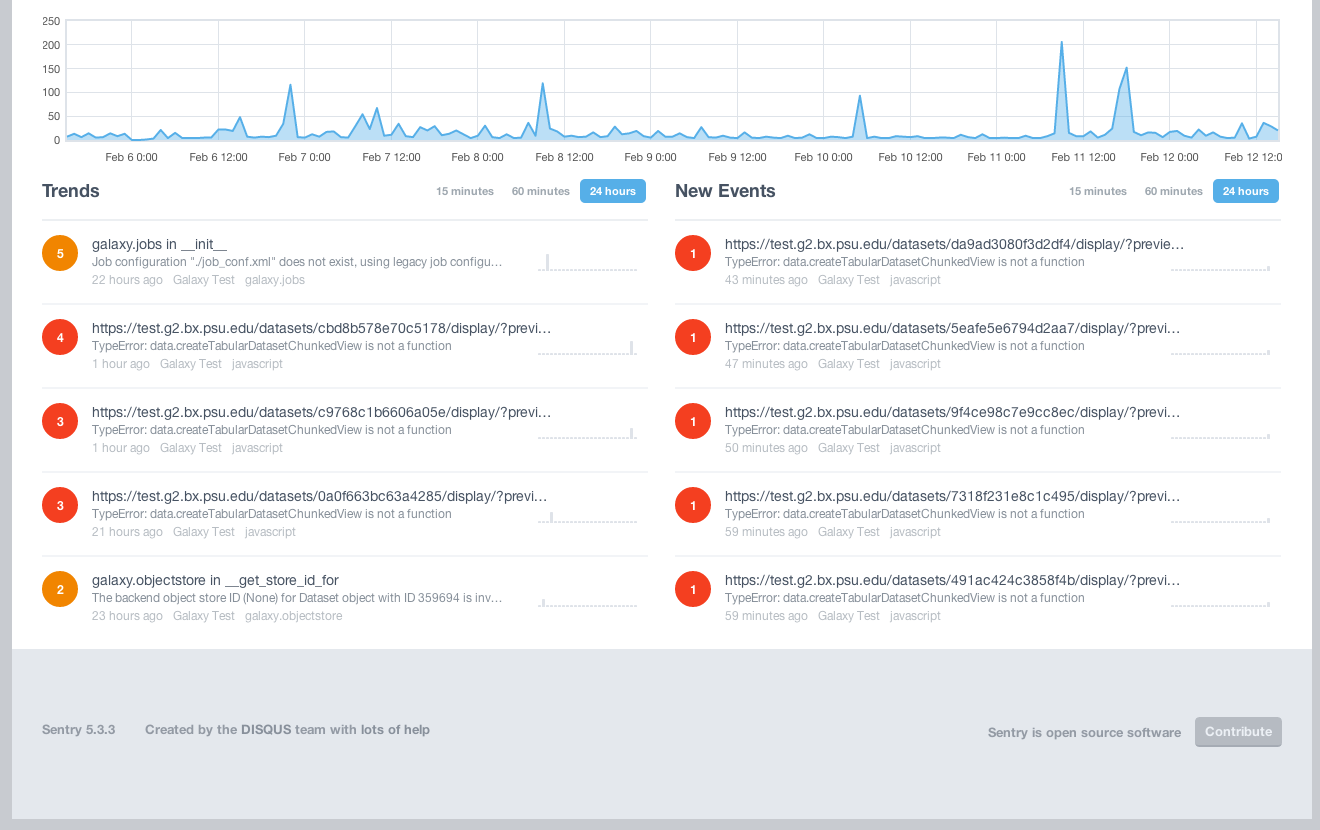Click the tallest Feb 11 chart spike
This screenshot has height=830, width=1320.
tap(1061, 45)
